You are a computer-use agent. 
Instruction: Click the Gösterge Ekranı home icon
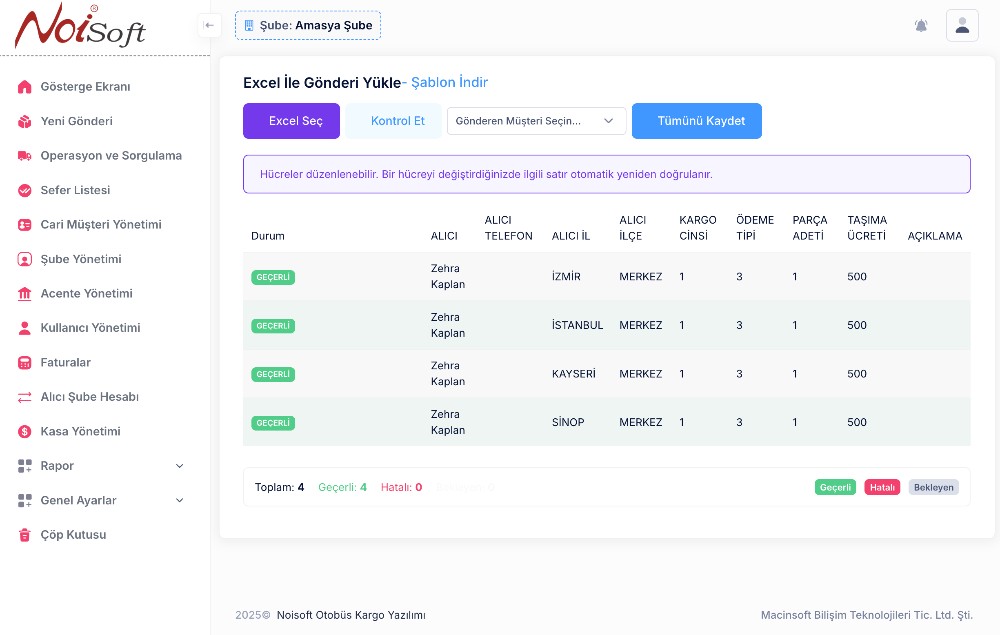(25, 87)
